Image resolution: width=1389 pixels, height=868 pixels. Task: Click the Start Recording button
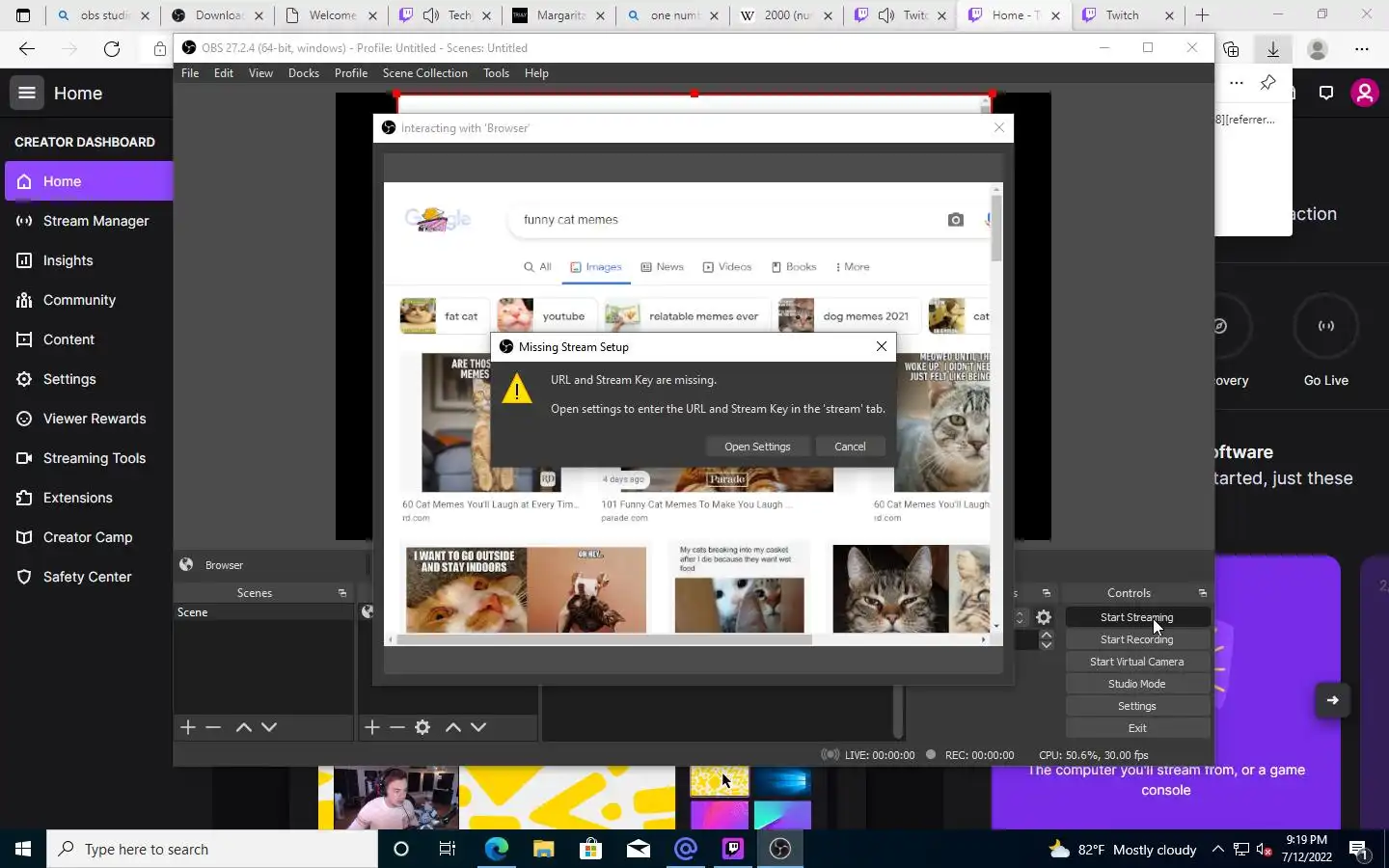pos(1136,639)
